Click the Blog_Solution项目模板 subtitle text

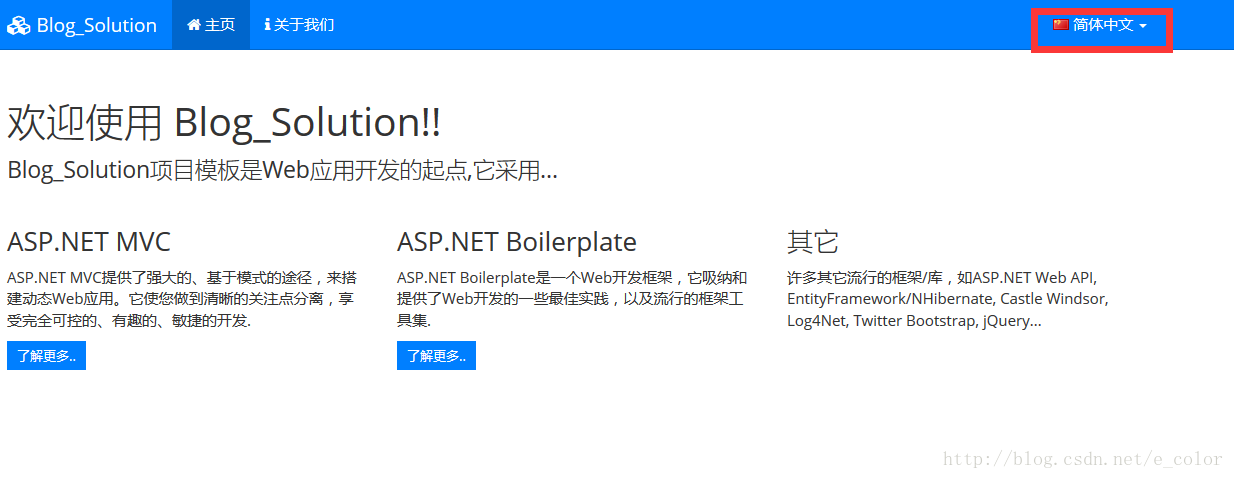coord(282,170)
